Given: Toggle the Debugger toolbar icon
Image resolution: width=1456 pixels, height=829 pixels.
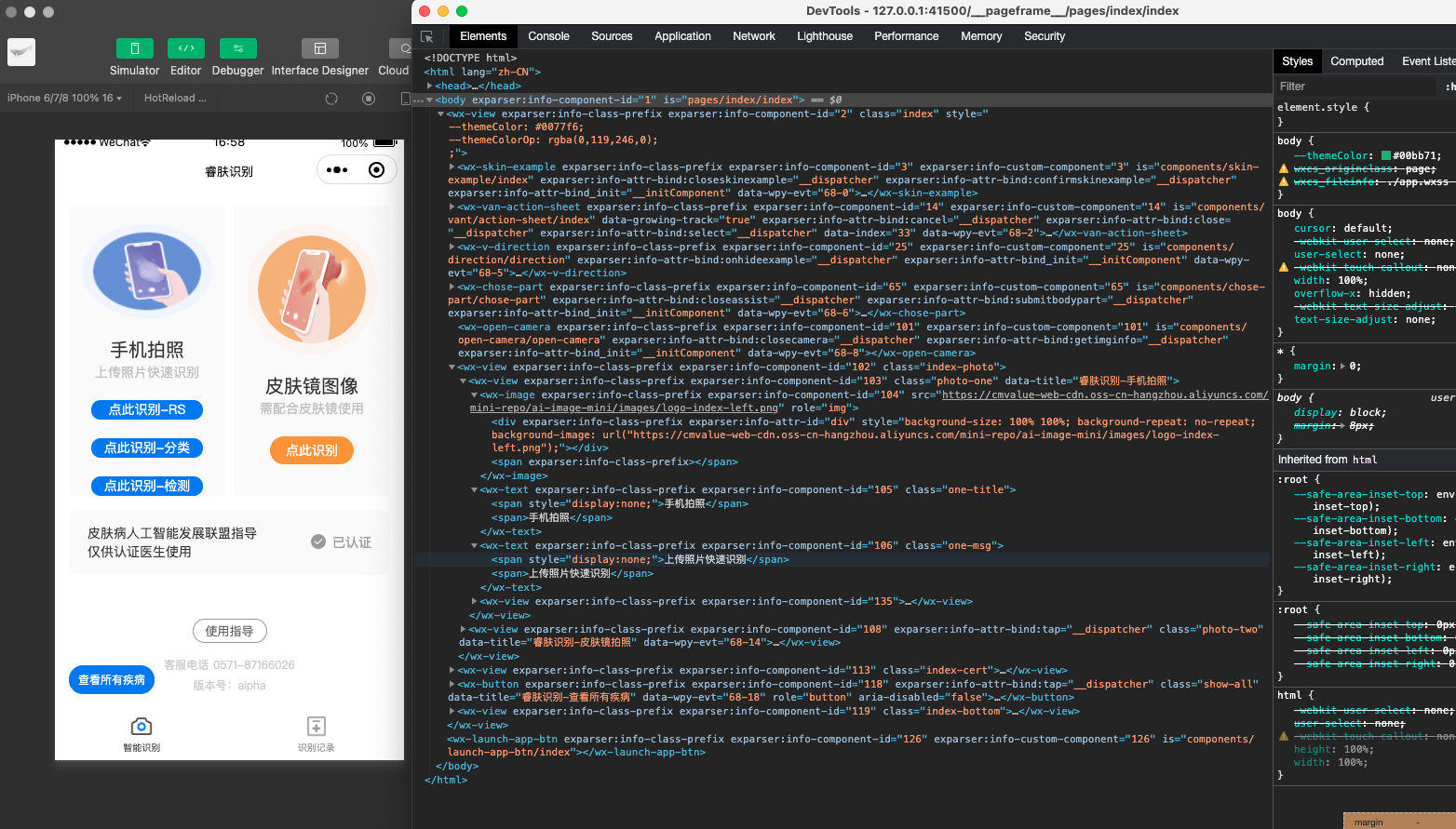Looking at the screenshot, I should (x=238, y=48).
